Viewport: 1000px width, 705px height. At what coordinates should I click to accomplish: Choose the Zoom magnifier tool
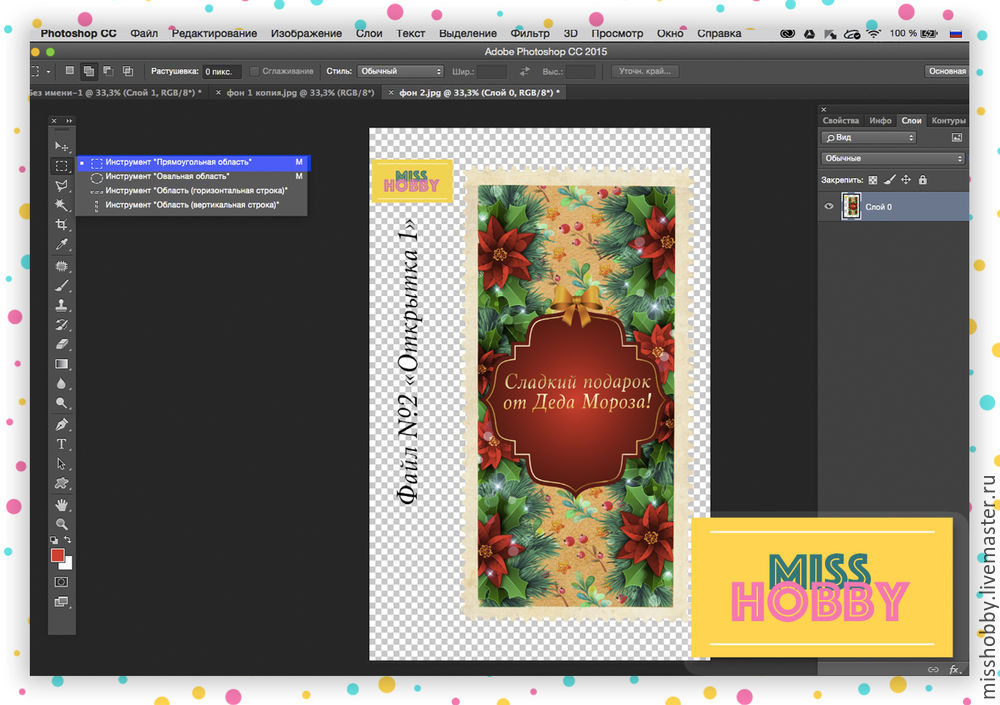tap(61, 524)
